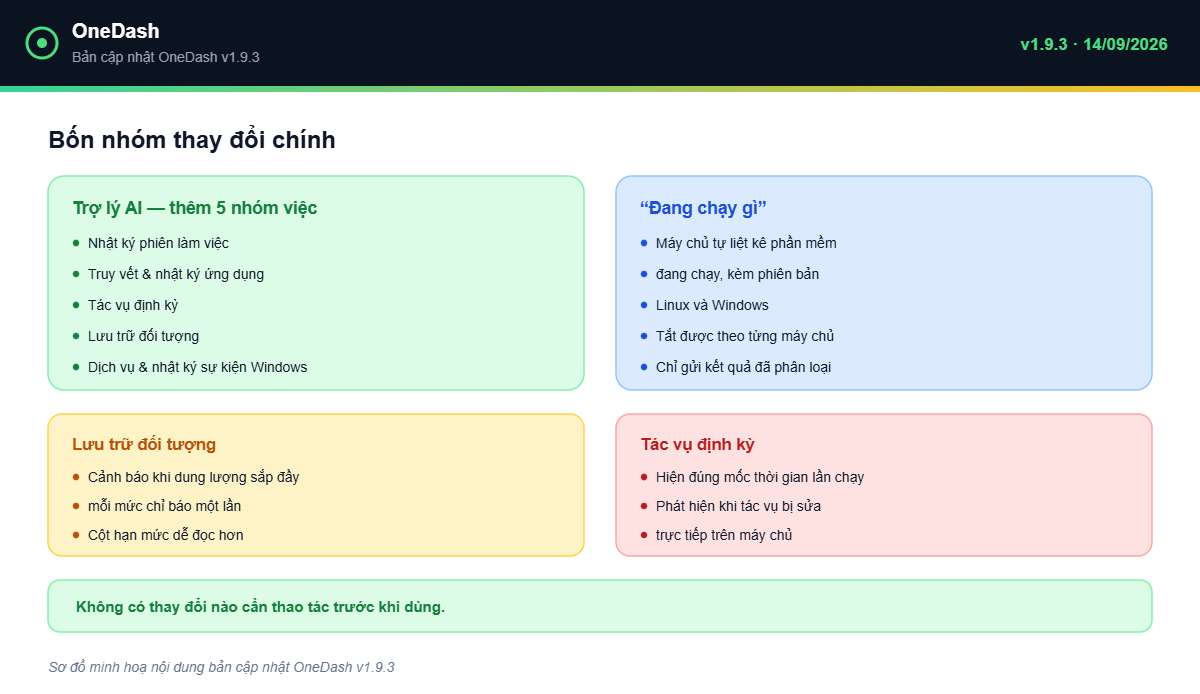Screen dimensions: 1200x694
Task: Click yellow card title 'Lưu trữ đối tượng'
Action: 144,444
